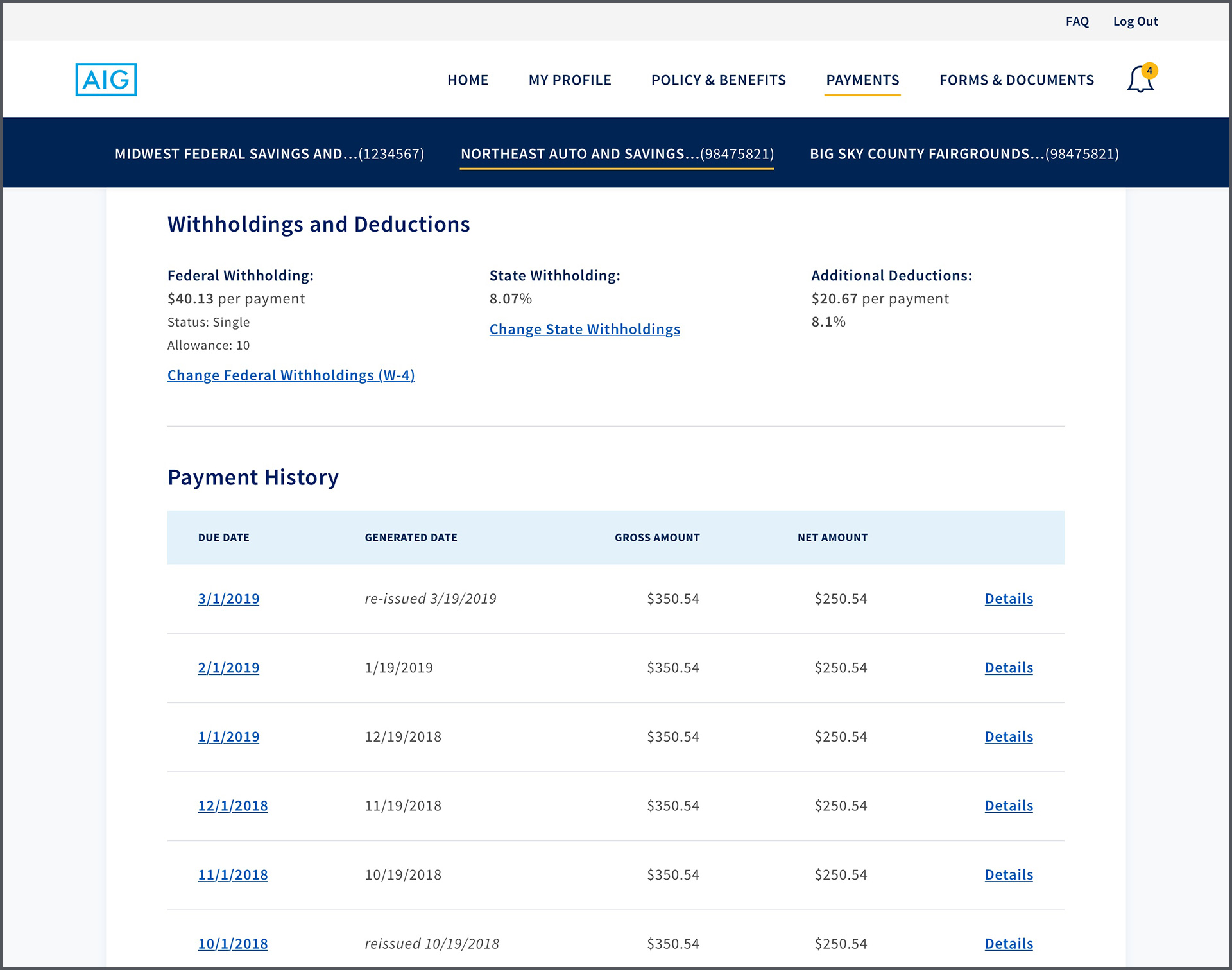View Details for the 2/1/2019 payment
The width and height of the screenshot is (1232, 970).
(1009, 668)
